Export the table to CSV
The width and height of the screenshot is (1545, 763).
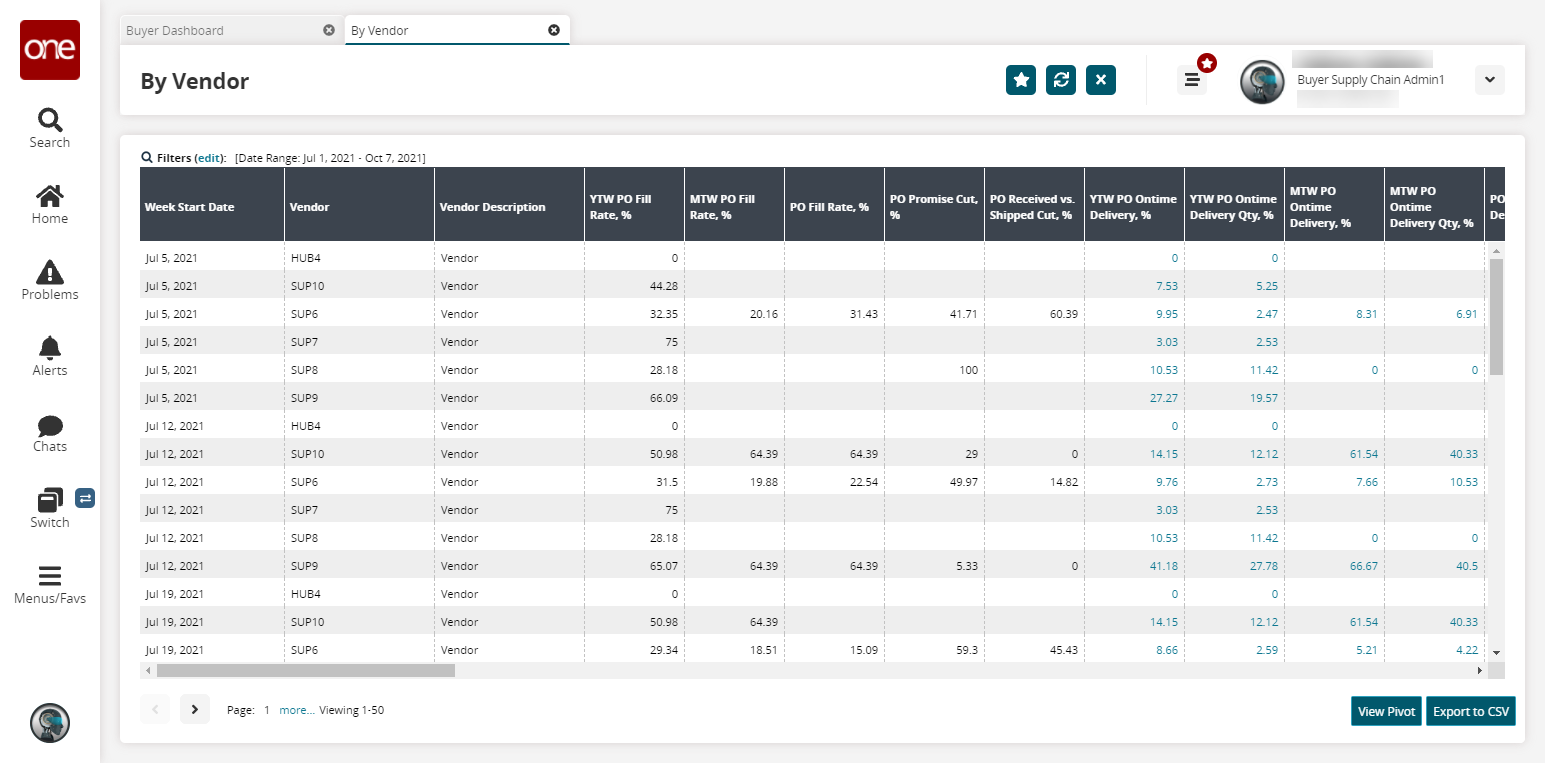pyautogui.click(x=1470, y=711)
